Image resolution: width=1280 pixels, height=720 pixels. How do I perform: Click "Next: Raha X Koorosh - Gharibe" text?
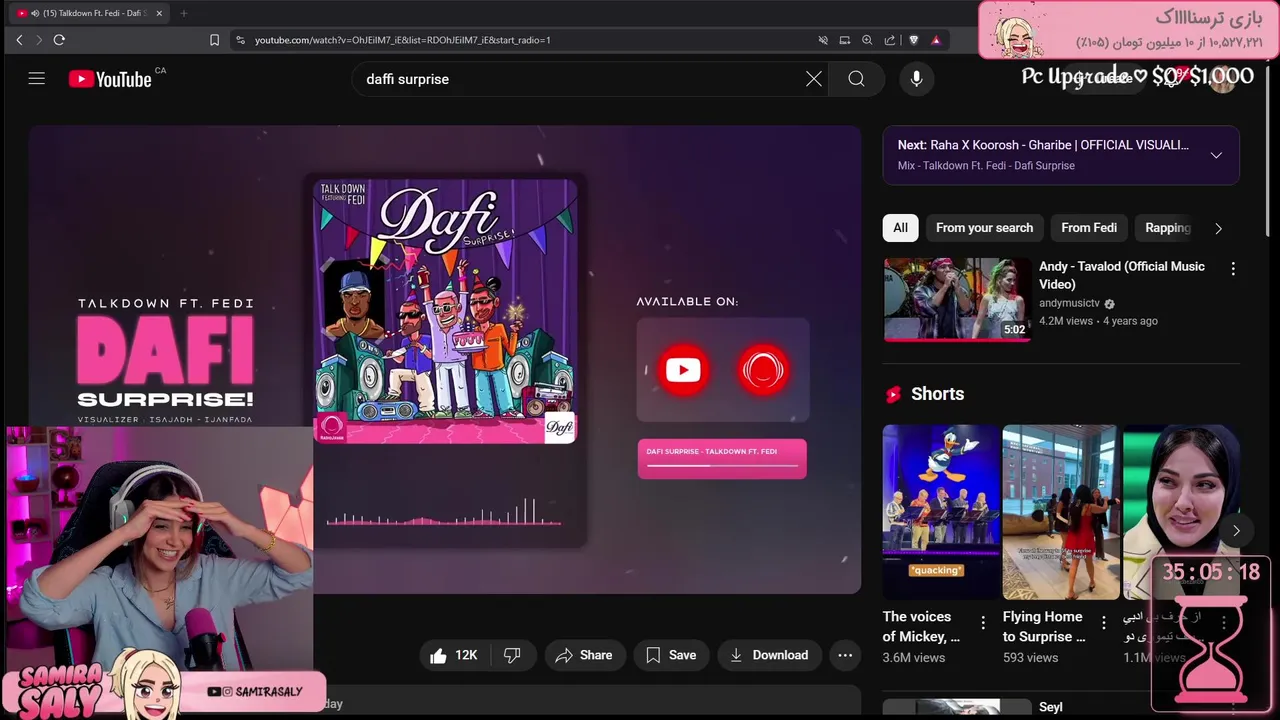click(x=1043, y=145)
